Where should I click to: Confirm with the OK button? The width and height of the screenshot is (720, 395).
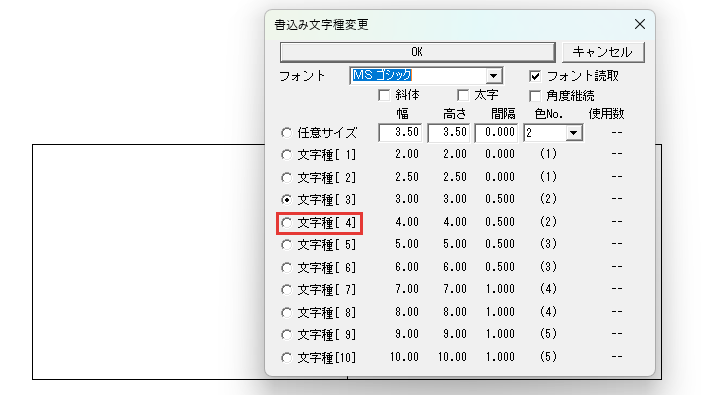[417, 52]
